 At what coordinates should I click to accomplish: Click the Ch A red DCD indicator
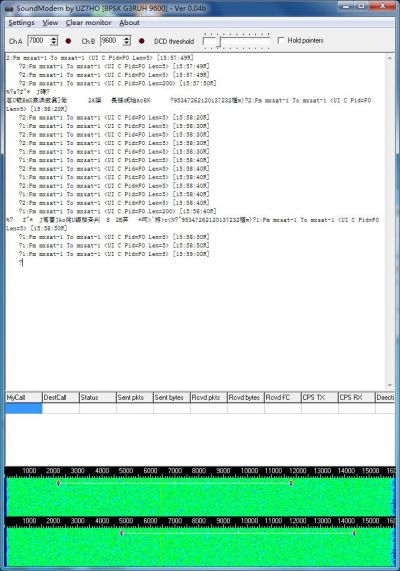[x=68, y=41]
